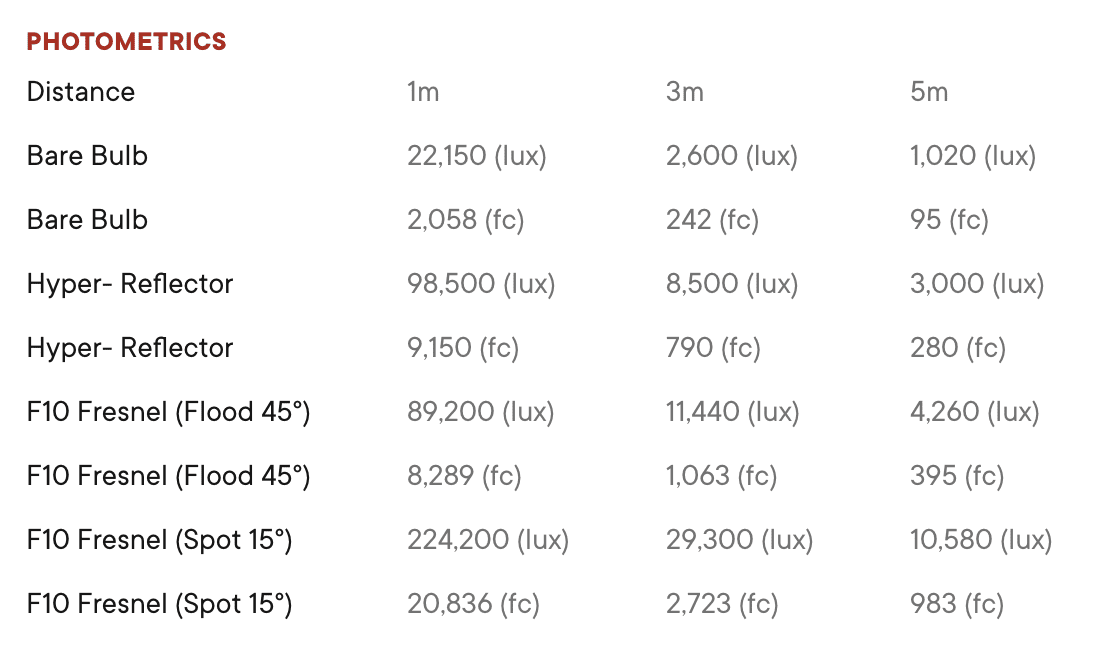
Task: Click the 790 (fc) value
Action: (713, 348)
